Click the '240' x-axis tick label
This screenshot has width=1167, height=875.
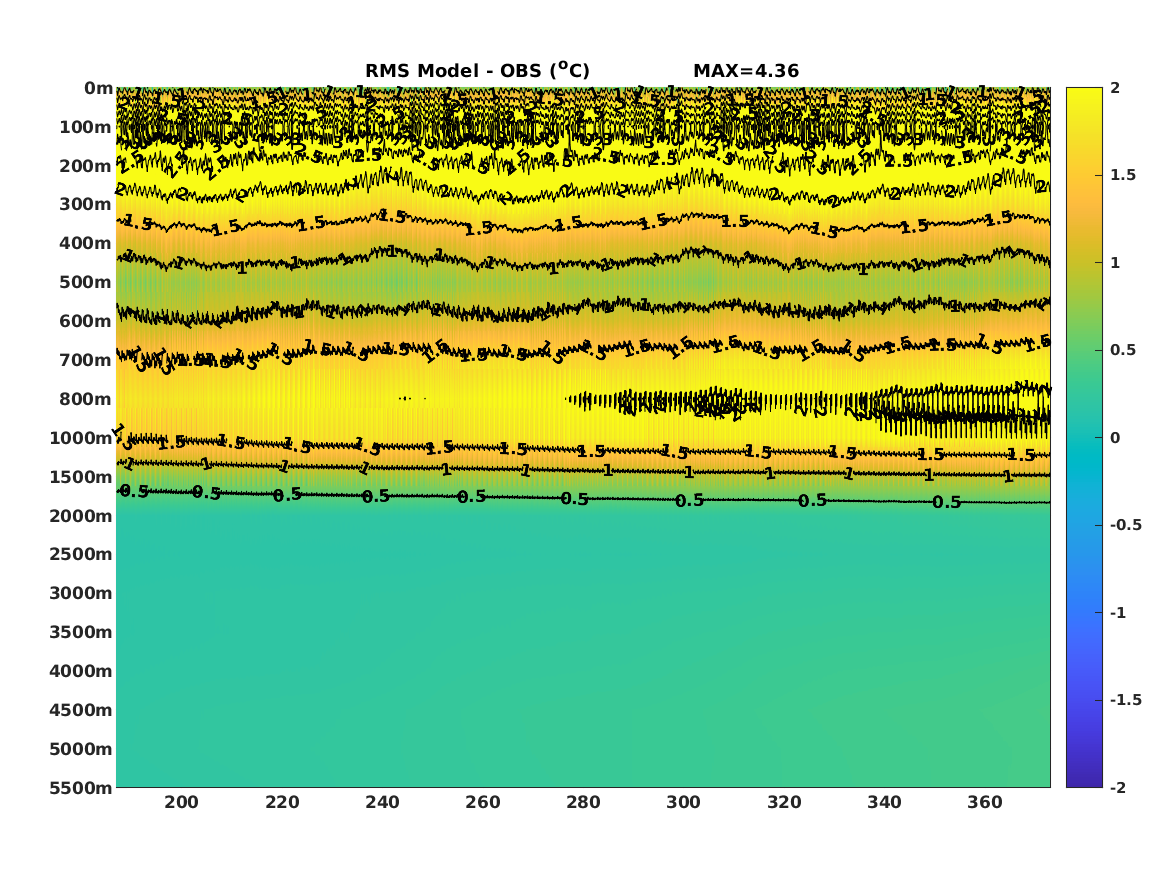pyautogui.click(x=383, y=802)
